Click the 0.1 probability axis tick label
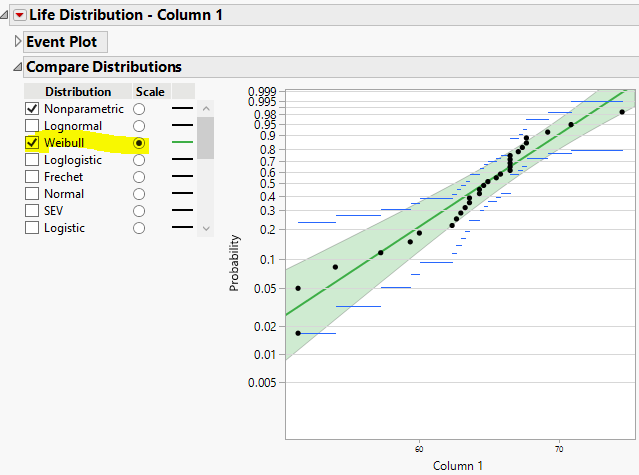Viewport: 639px width, 475px height. point(268,259)
